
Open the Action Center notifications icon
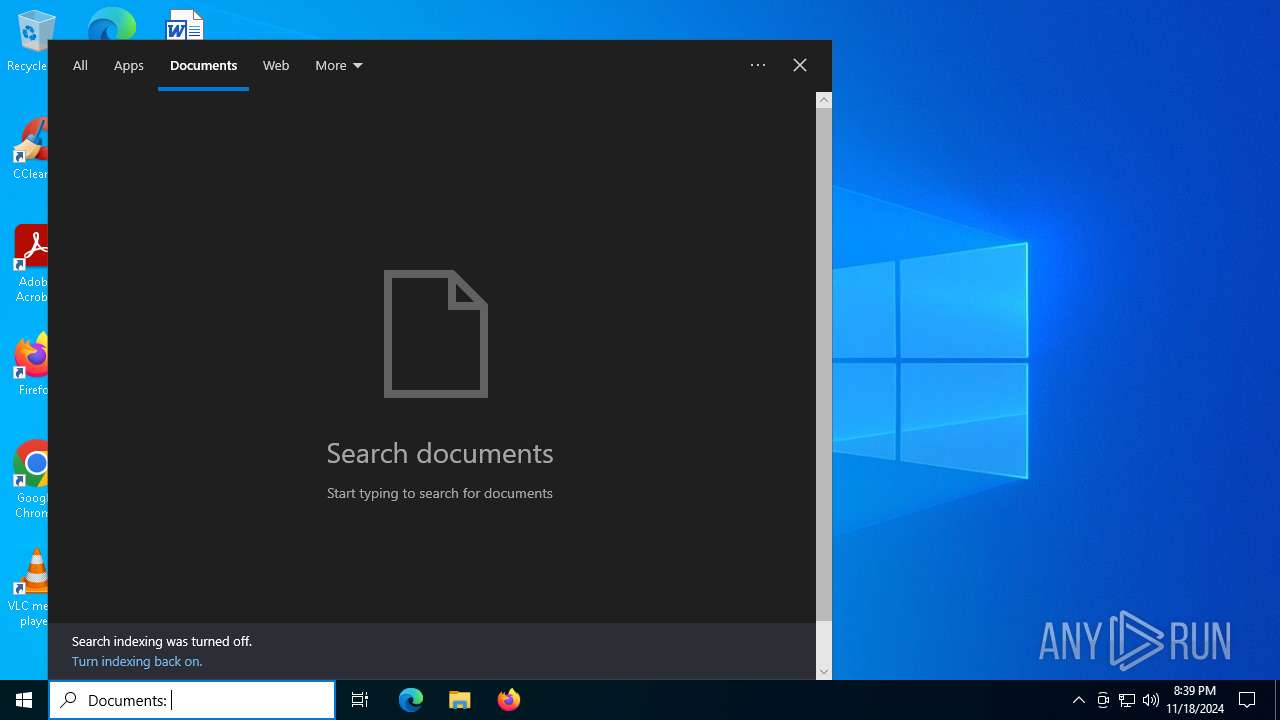coord(1247,700)
